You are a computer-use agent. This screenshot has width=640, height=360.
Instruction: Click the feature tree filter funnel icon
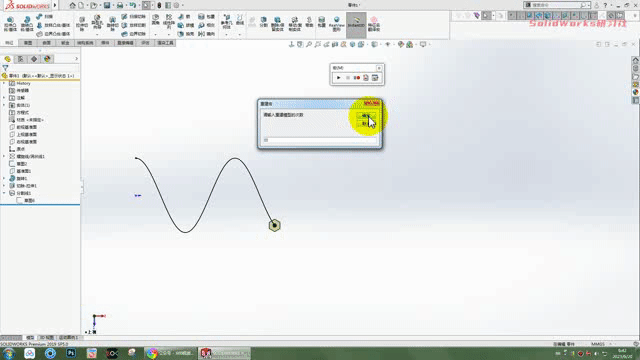pyautogui.click(x=5, y=68)
